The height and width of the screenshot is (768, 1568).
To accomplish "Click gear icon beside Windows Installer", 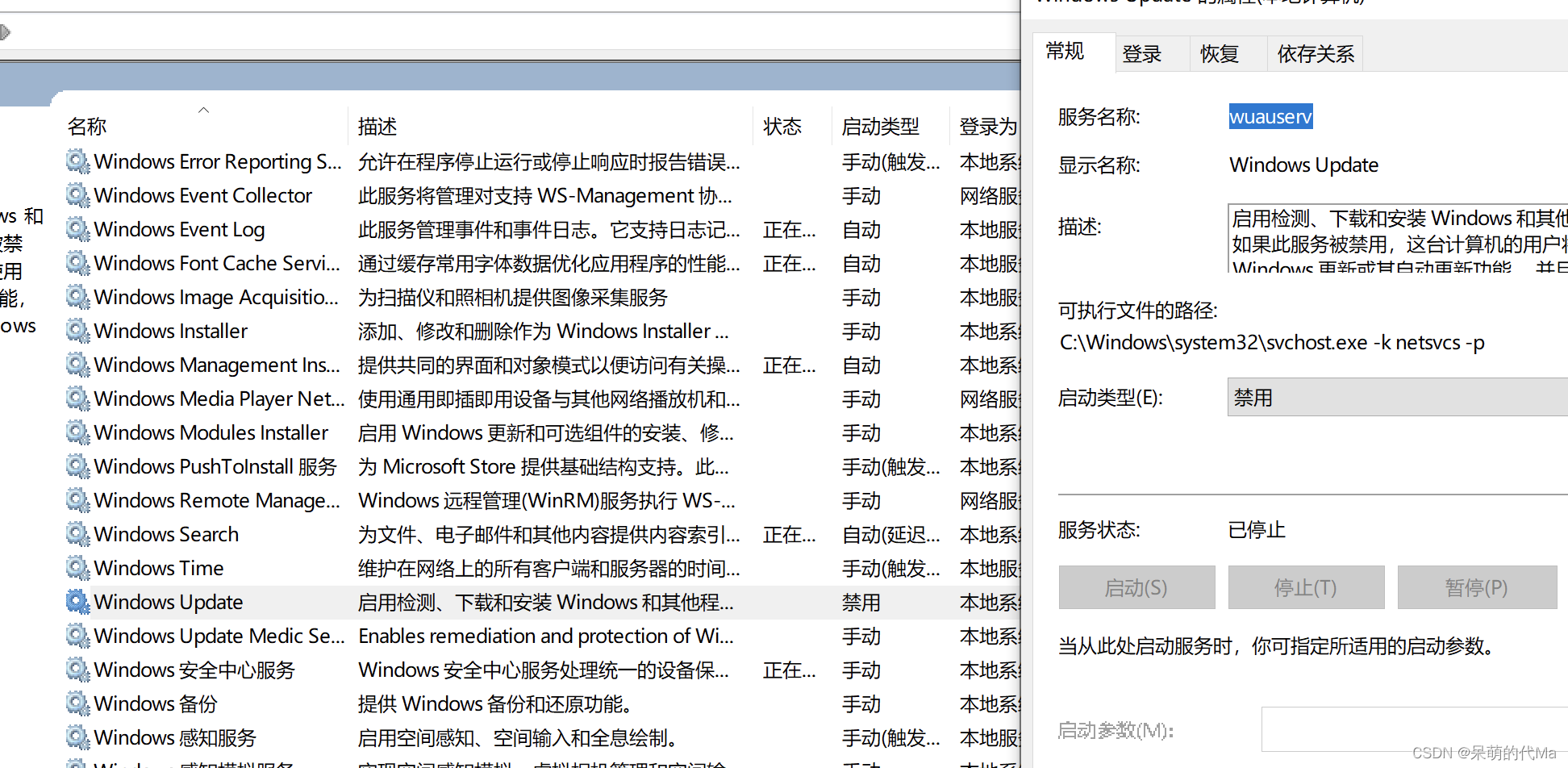I will tap(77, 331).
